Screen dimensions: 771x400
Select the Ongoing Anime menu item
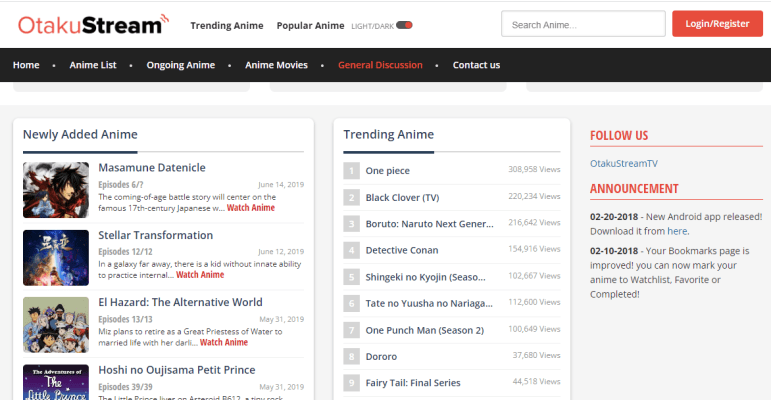pos(180,65)
